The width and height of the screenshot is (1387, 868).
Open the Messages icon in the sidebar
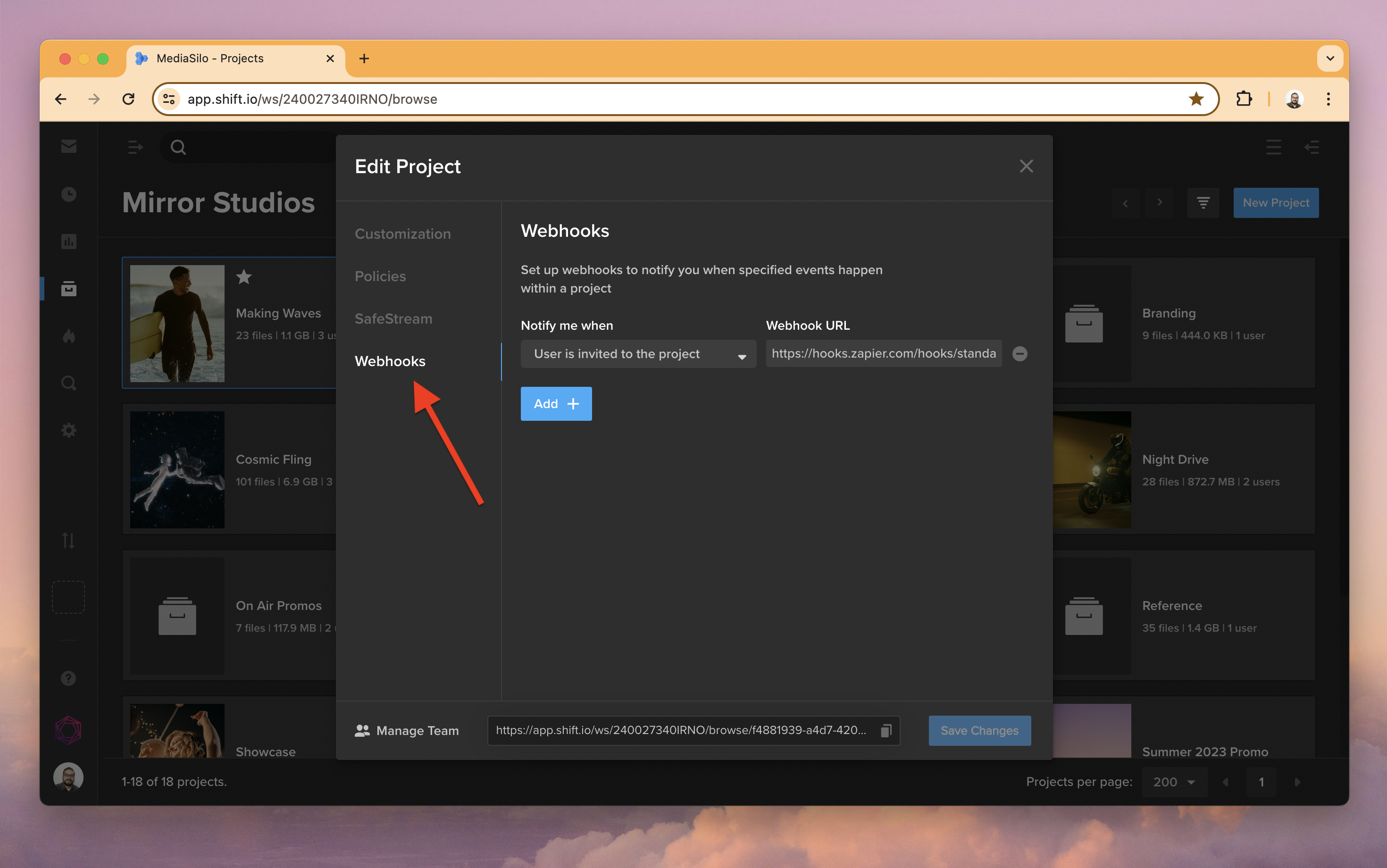tap(68, 146)
